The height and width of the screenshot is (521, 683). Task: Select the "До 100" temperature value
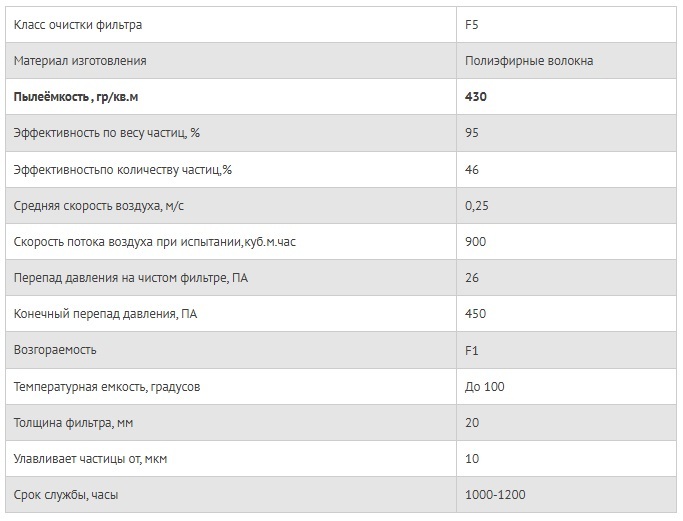tap(485, 386)
